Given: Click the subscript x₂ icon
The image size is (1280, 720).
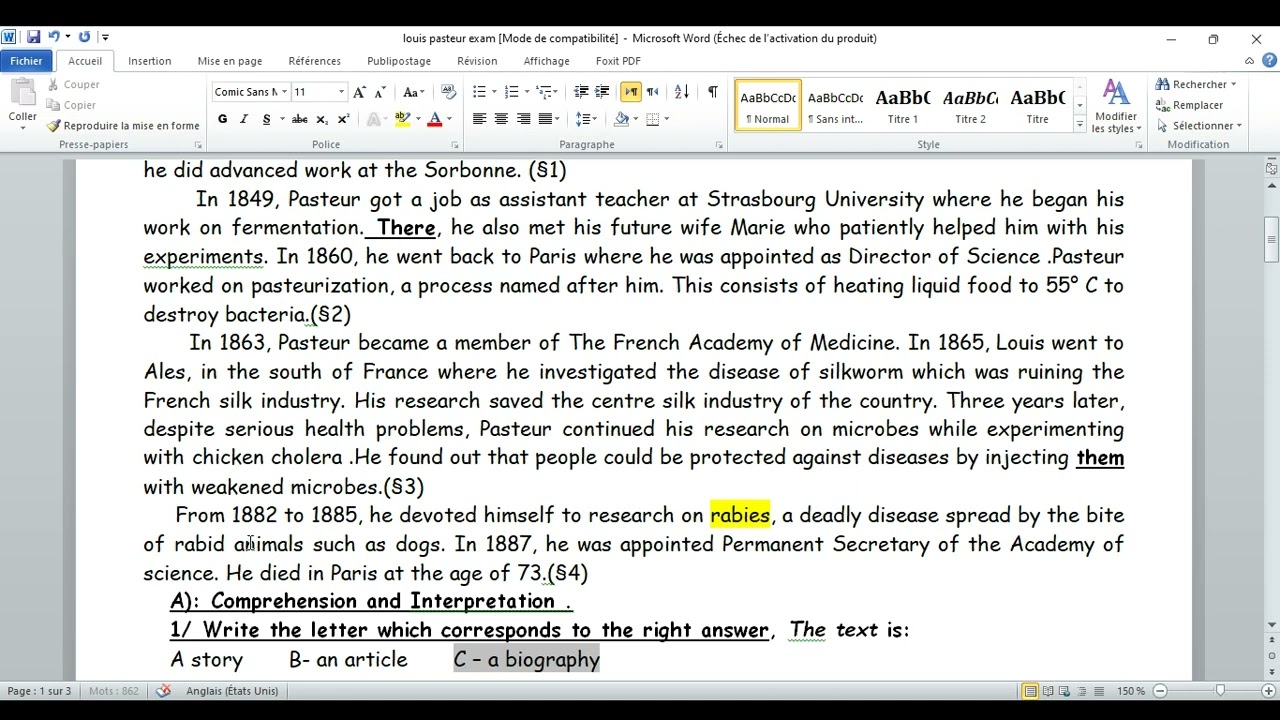Looking at the screenshot, I should [322, 119].
